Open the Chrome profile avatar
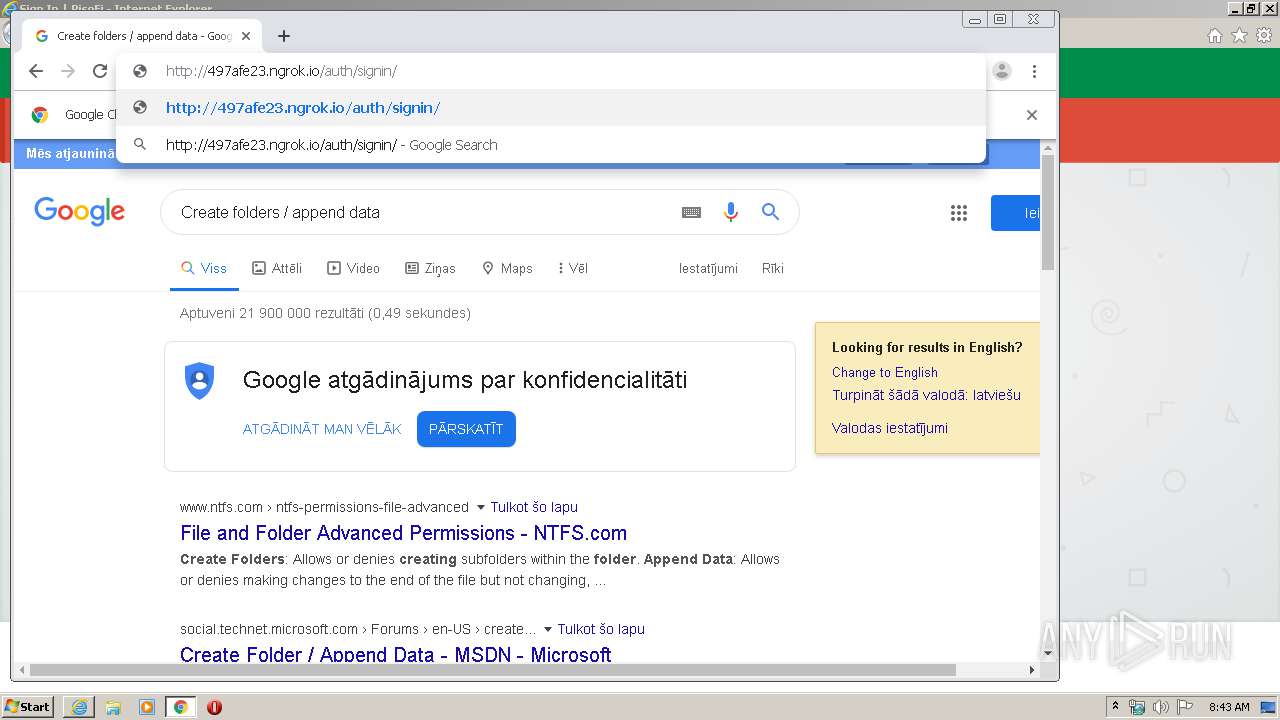This screenshot has height=720, width=1280. [x=1002, y=71]
